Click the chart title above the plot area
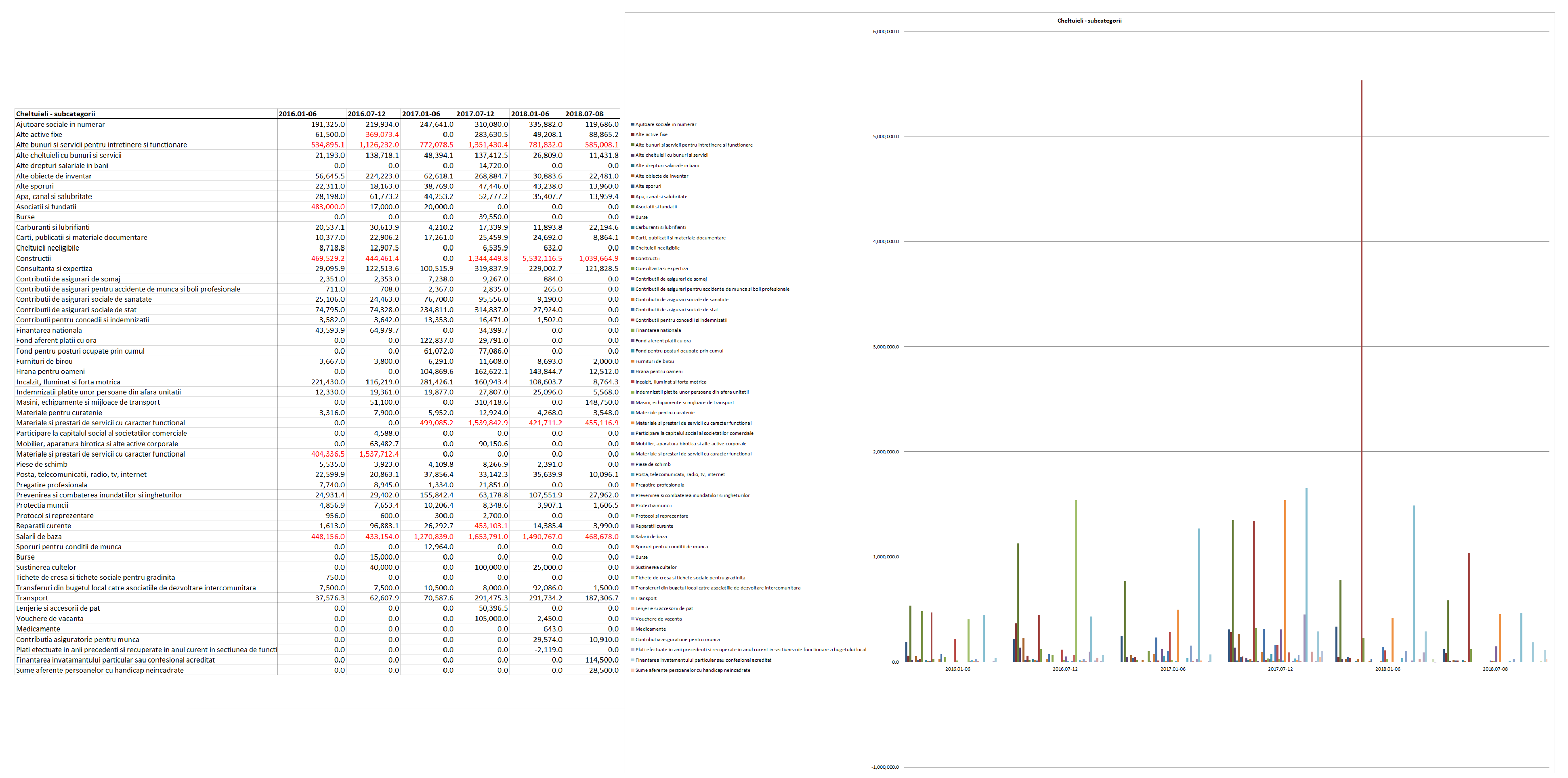The width and height of the screenshot is (1568, 778). pyautogui.click(x=1089, y=21)
